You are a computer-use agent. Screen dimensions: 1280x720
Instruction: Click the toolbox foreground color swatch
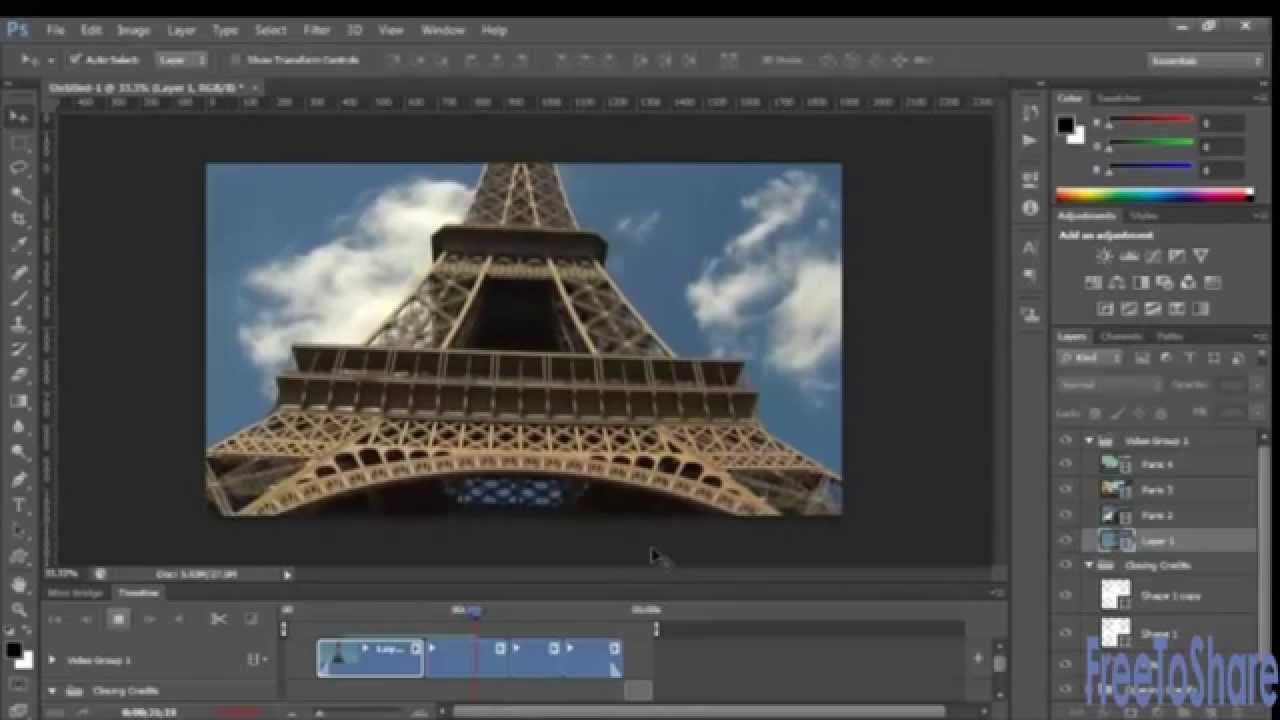click(13, 650)
